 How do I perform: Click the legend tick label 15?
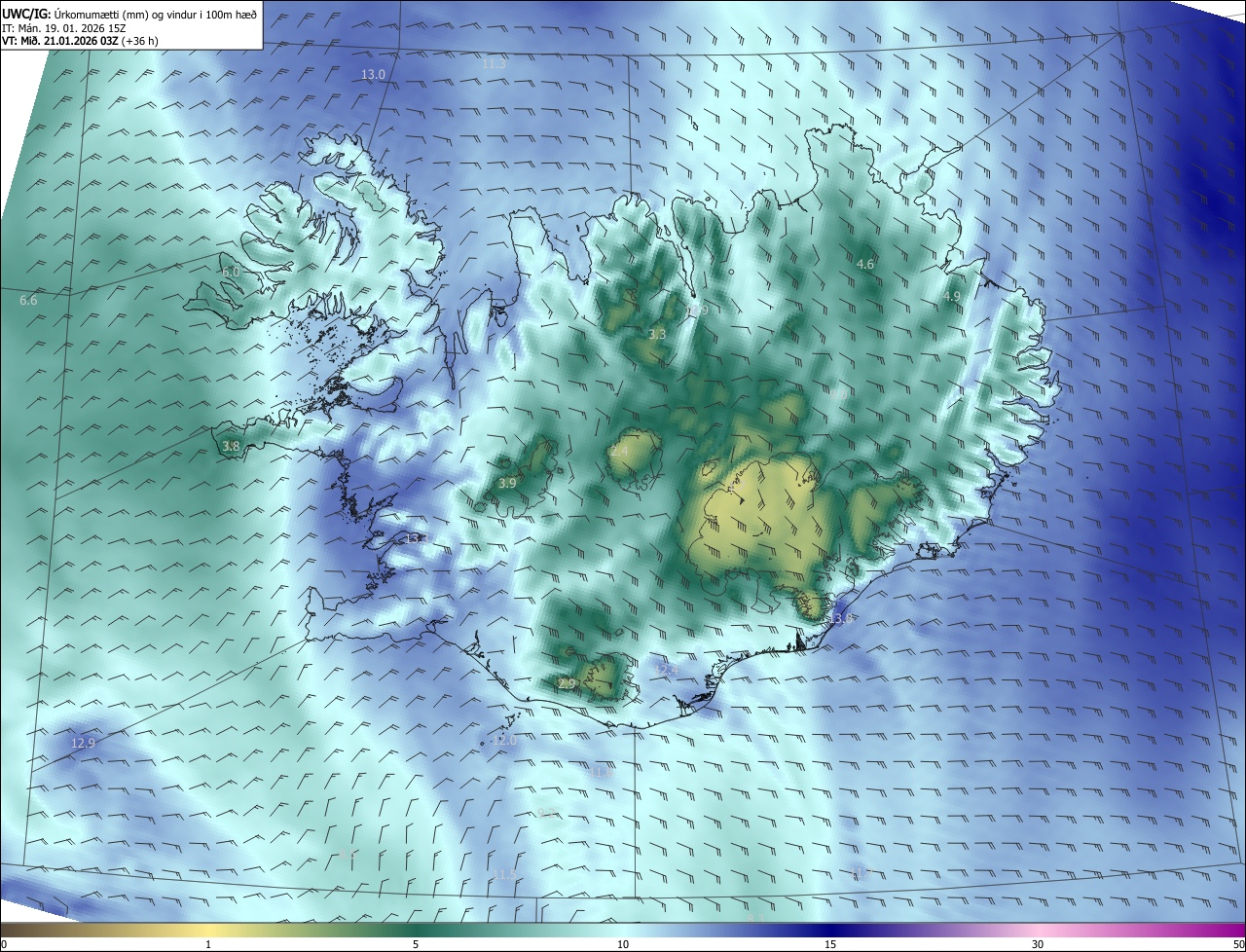[830, 945]
